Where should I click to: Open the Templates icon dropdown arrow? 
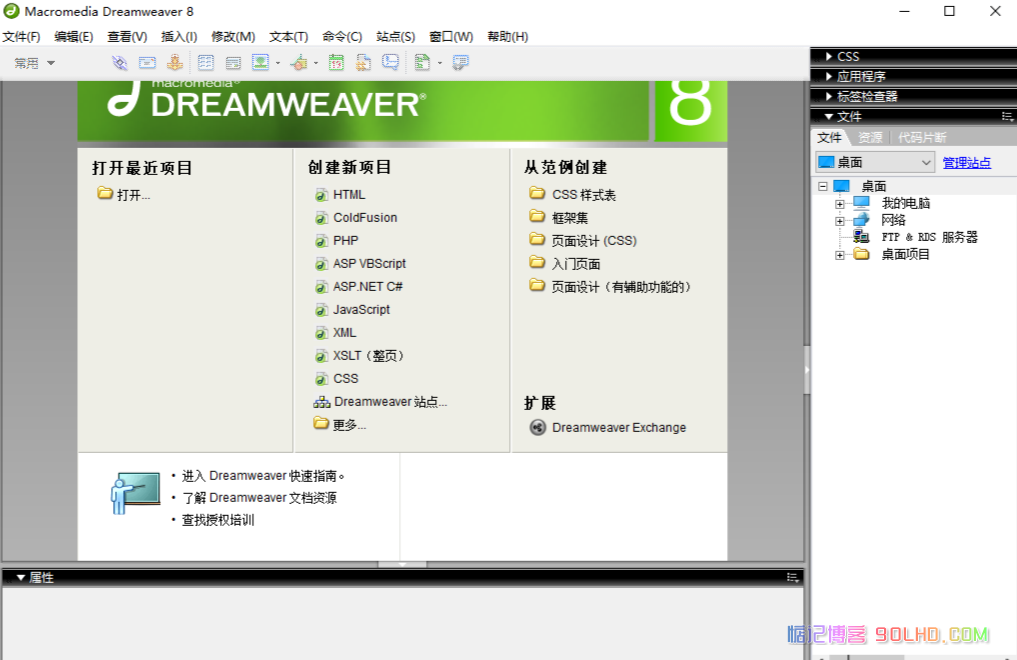click(x=440, y=63)
